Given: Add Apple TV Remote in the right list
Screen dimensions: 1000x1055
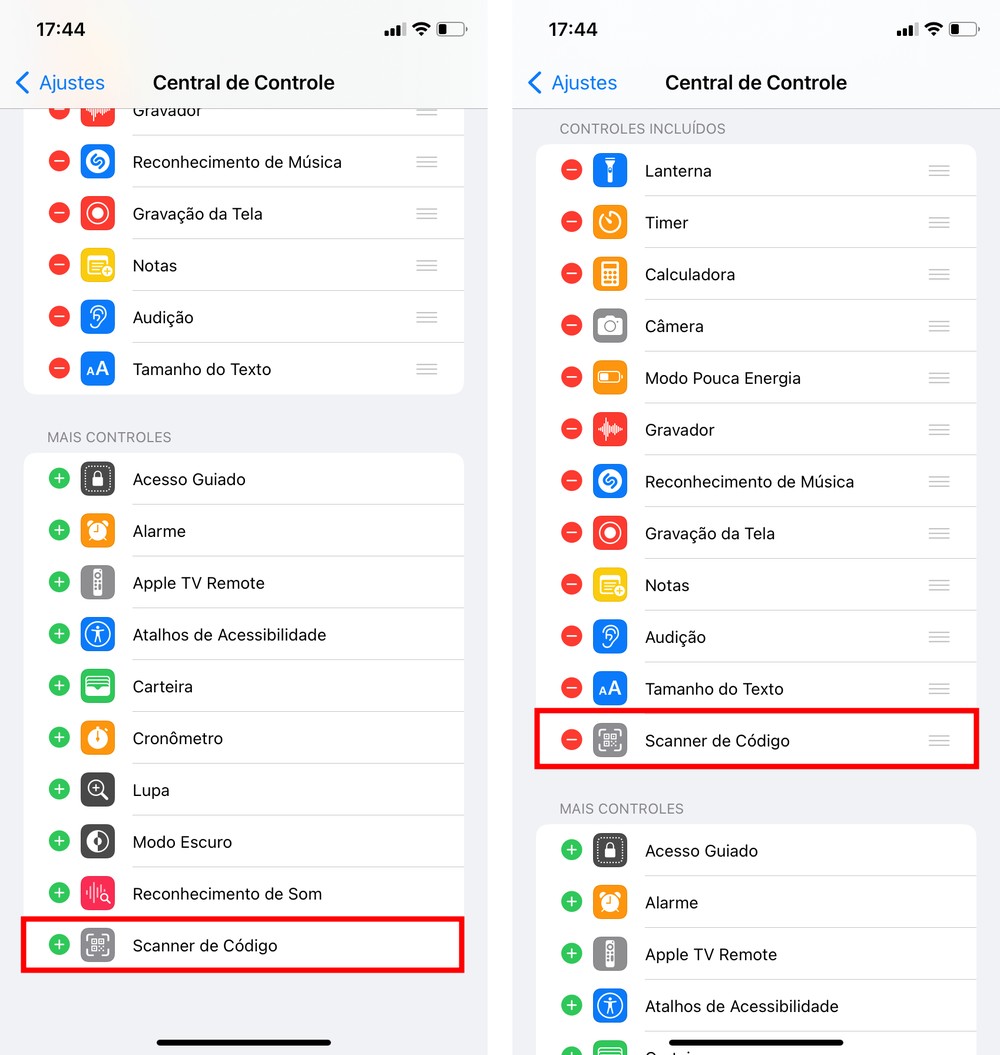Looking at the screenshot, I should [571, 953].
